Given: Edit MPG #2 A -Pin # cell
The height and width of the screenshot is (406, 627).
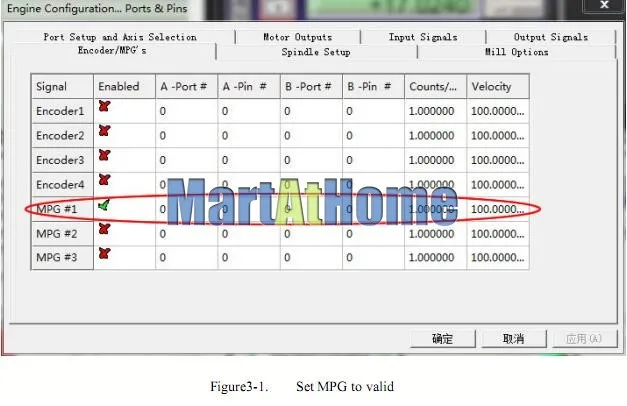Looking at the screenshot, I should pos(249,234).
